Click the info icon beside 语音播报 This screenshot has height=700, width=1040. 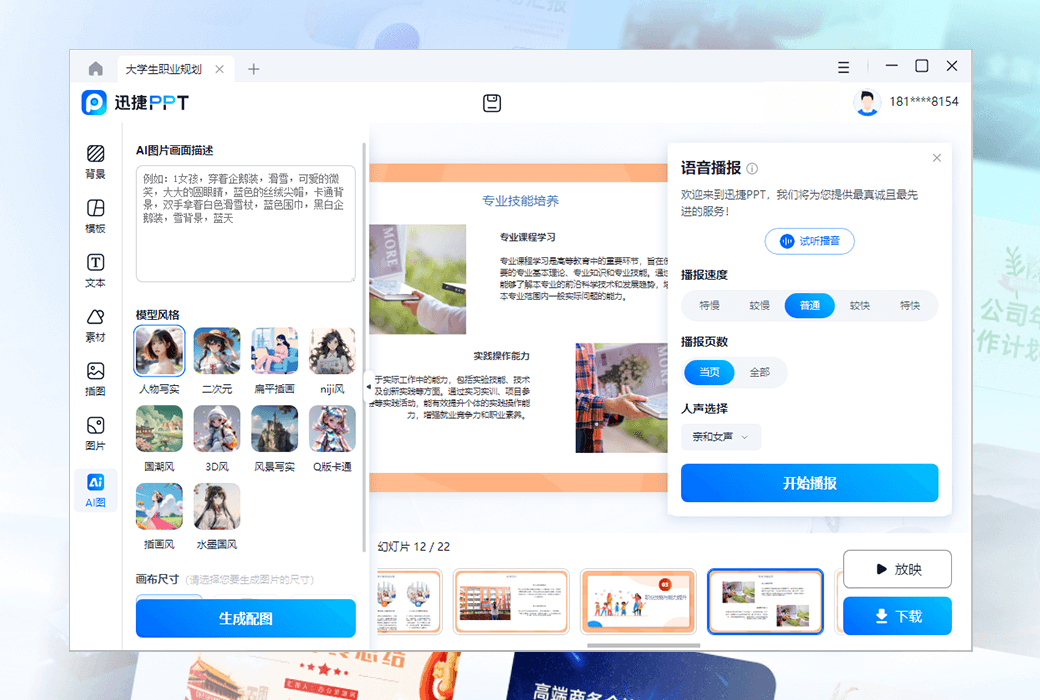coord(752,169)
